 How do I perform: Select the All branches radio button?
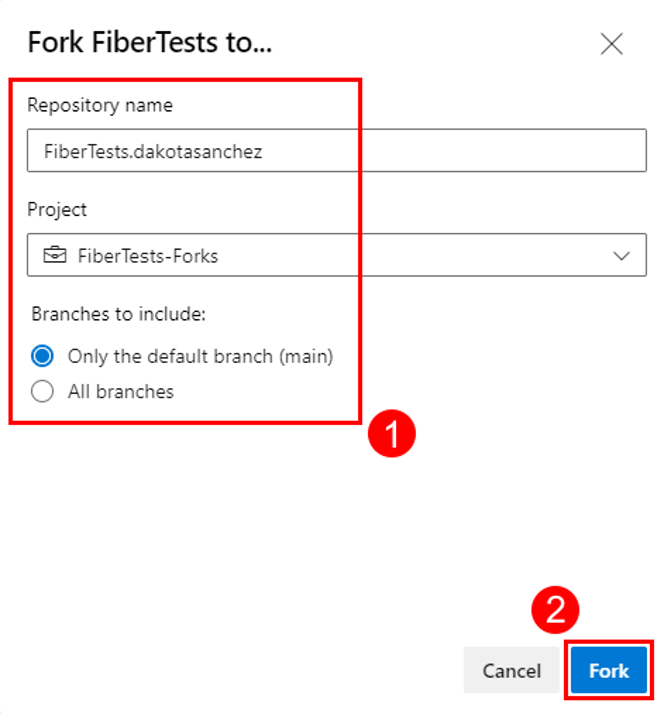point(42,391)
